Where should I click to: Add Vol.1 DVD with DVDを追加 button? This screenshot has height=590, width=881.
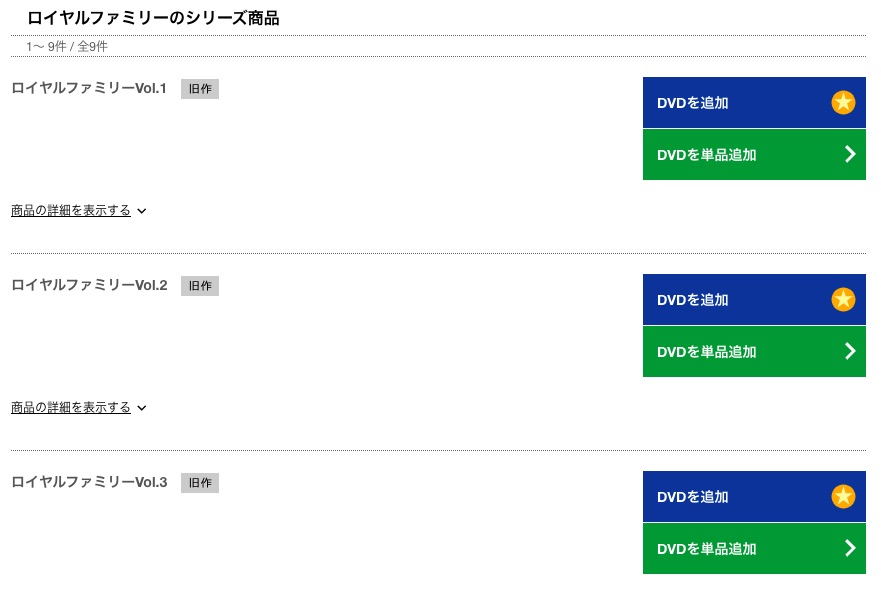click(x=754, y=102)
